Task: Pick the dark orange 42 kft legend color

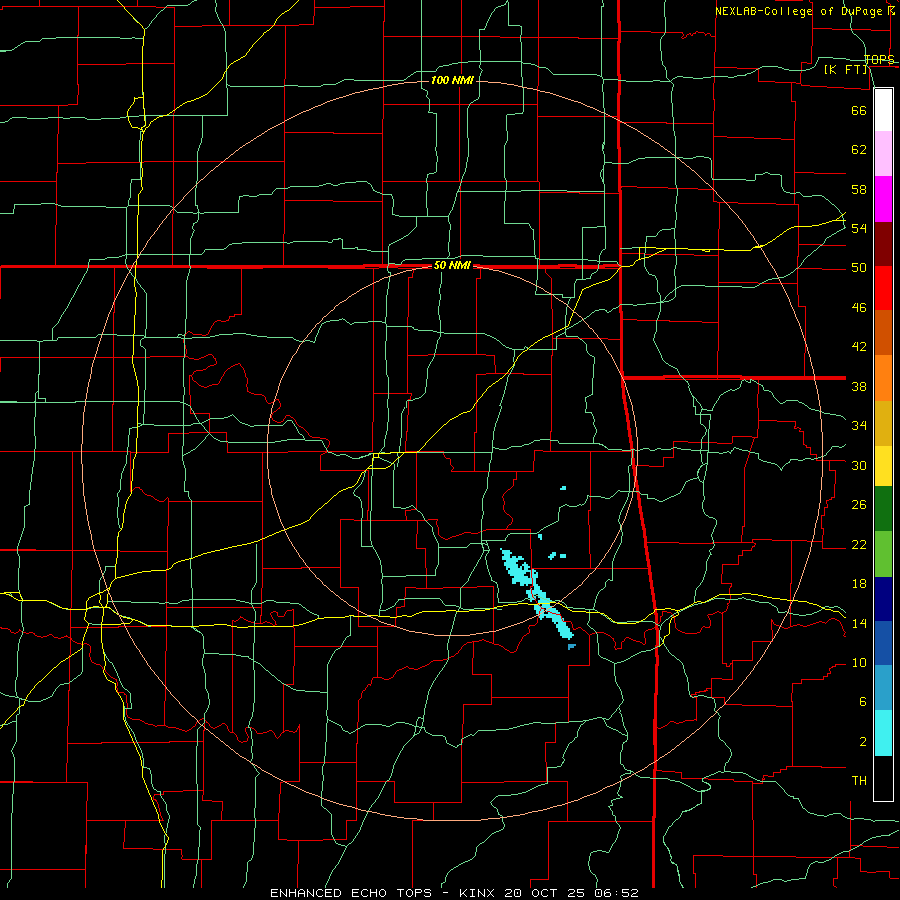Action: [883, 332]
